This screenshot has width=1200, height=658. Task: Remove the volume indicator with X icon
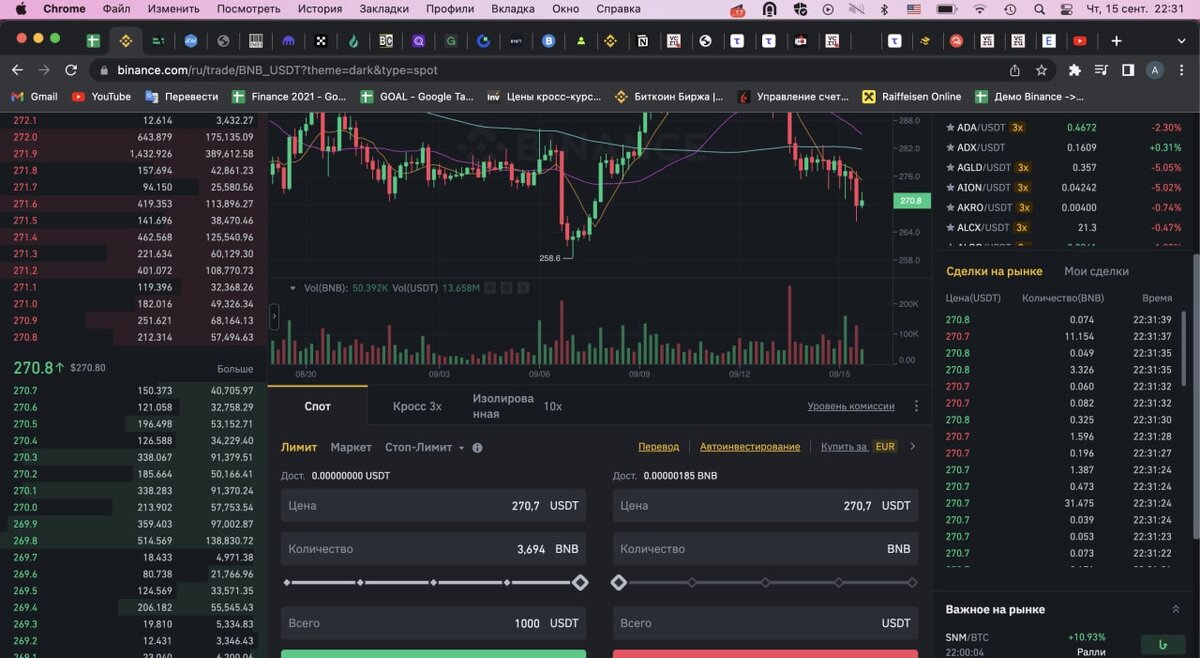coord(522,288)
